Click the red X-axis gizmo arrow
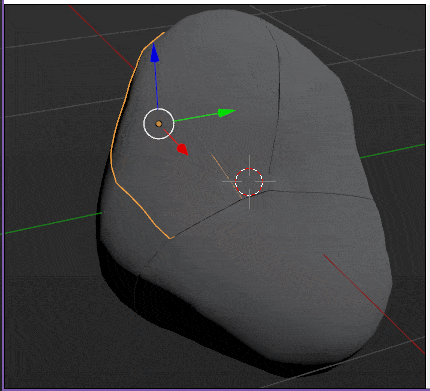This screenshot has height=391, width=430. [x=183, y=150]
